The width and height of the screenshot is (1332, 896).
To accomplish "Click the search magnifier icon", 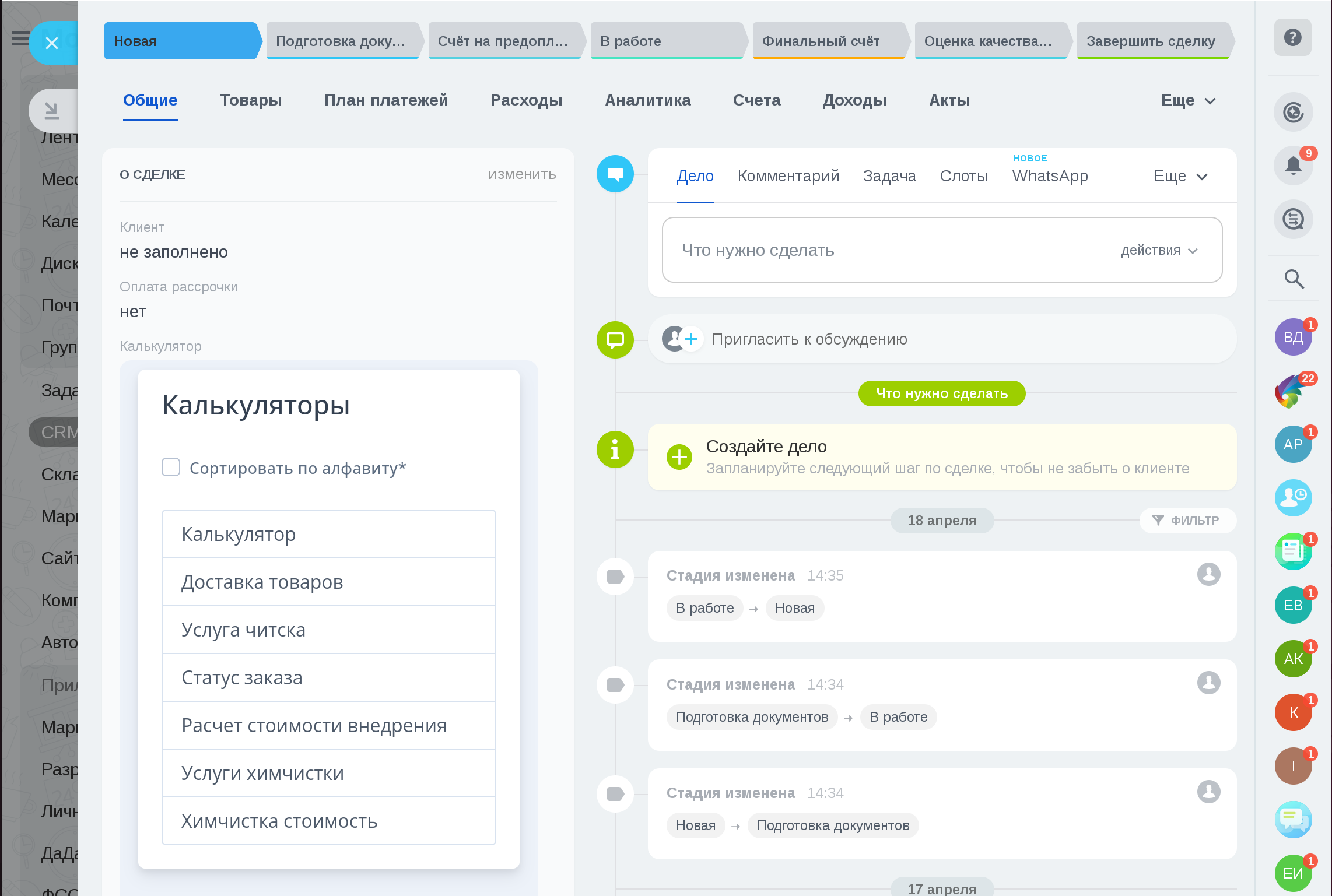I will [1294, 279].
